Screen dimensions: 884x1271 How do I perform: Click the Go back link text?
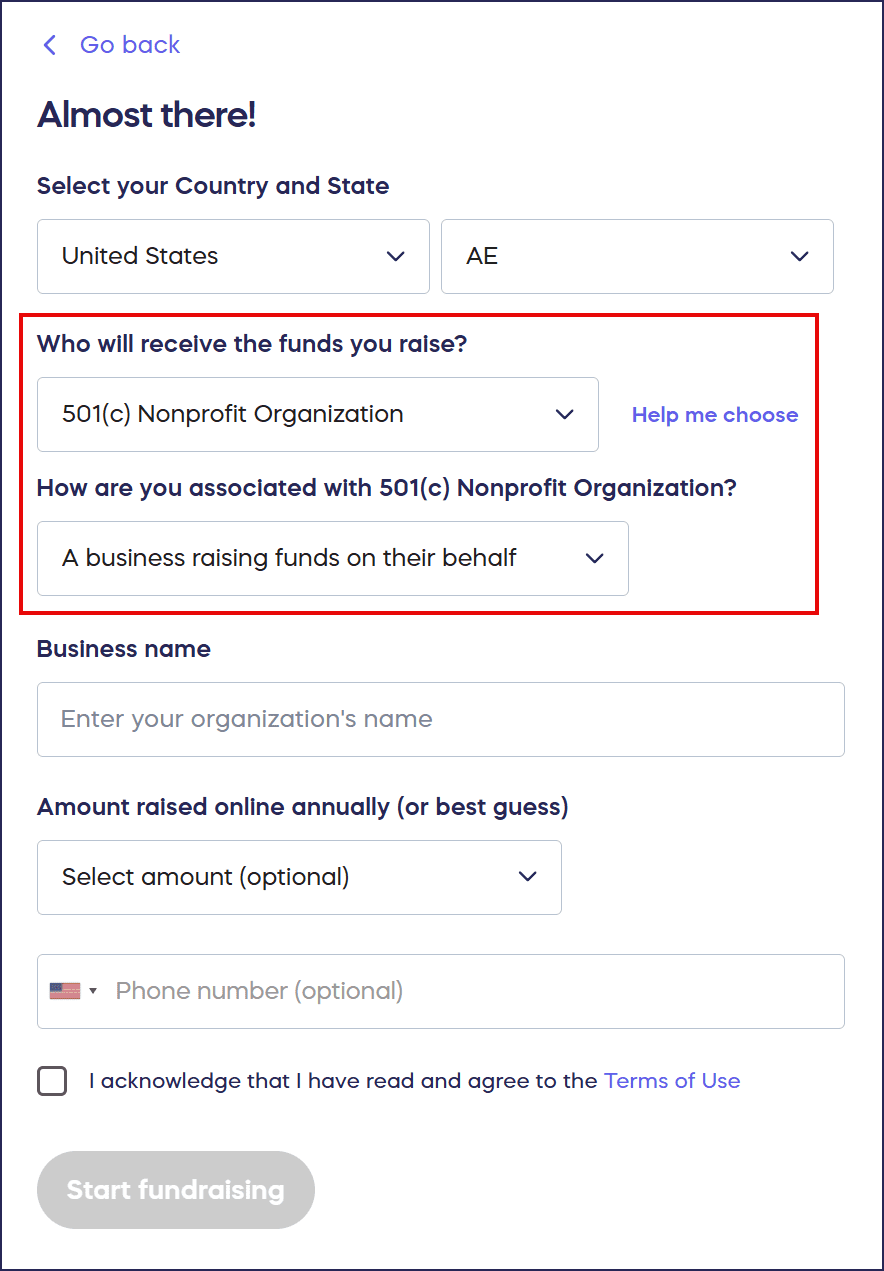coord(130,45)
